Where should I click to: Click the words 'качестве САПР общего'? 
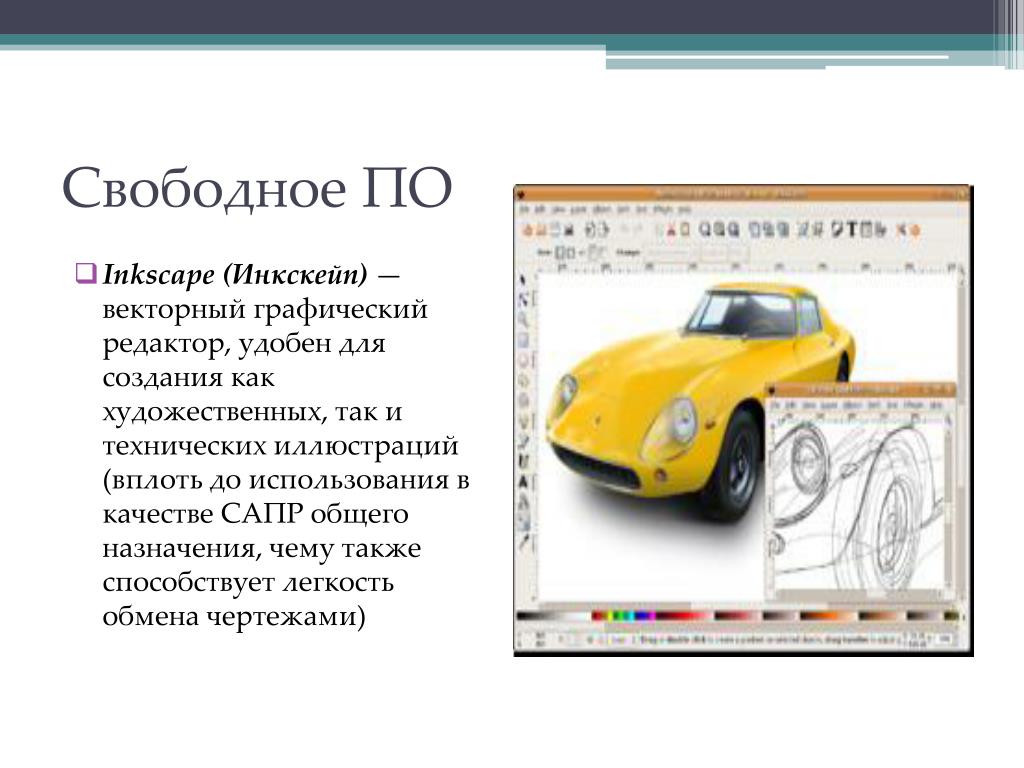tap(255, 514)
